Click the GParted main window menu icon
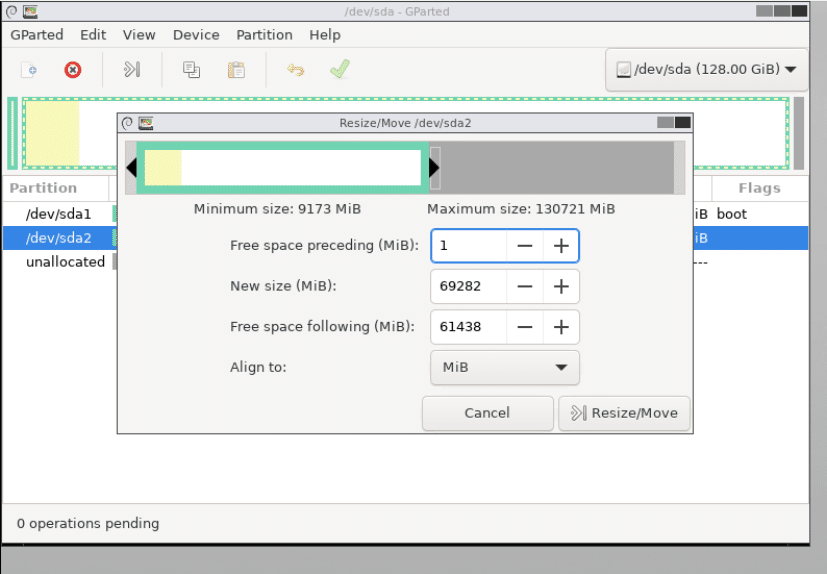 click(11, 11)
